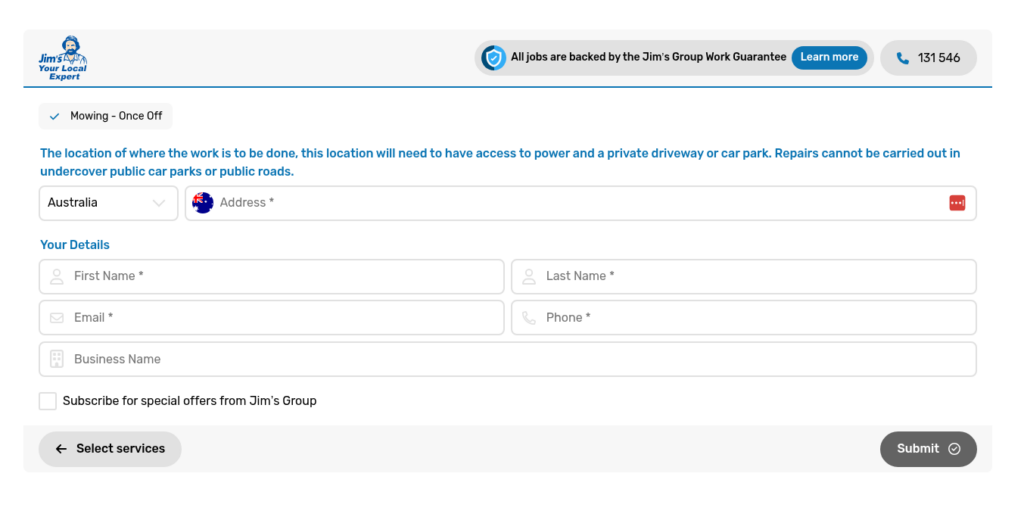The height and width of the screenshot is (517, 1024).
Task: Go back with Select services button
Action: click(x=110, y=449)
